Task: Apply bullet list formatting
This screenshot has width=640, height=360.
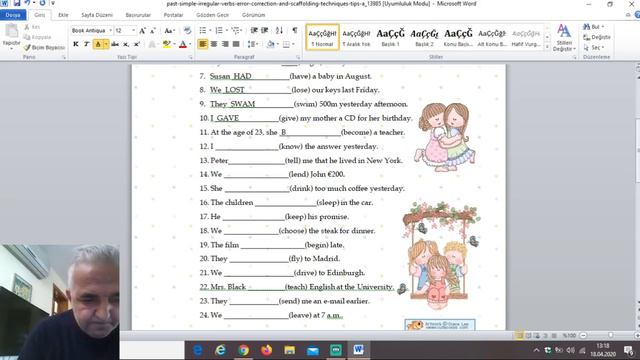Action: point(203,31)
